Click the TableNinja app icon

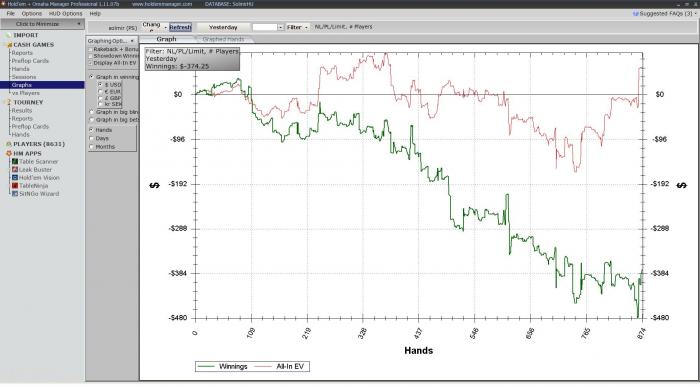(x=15, y=186)
